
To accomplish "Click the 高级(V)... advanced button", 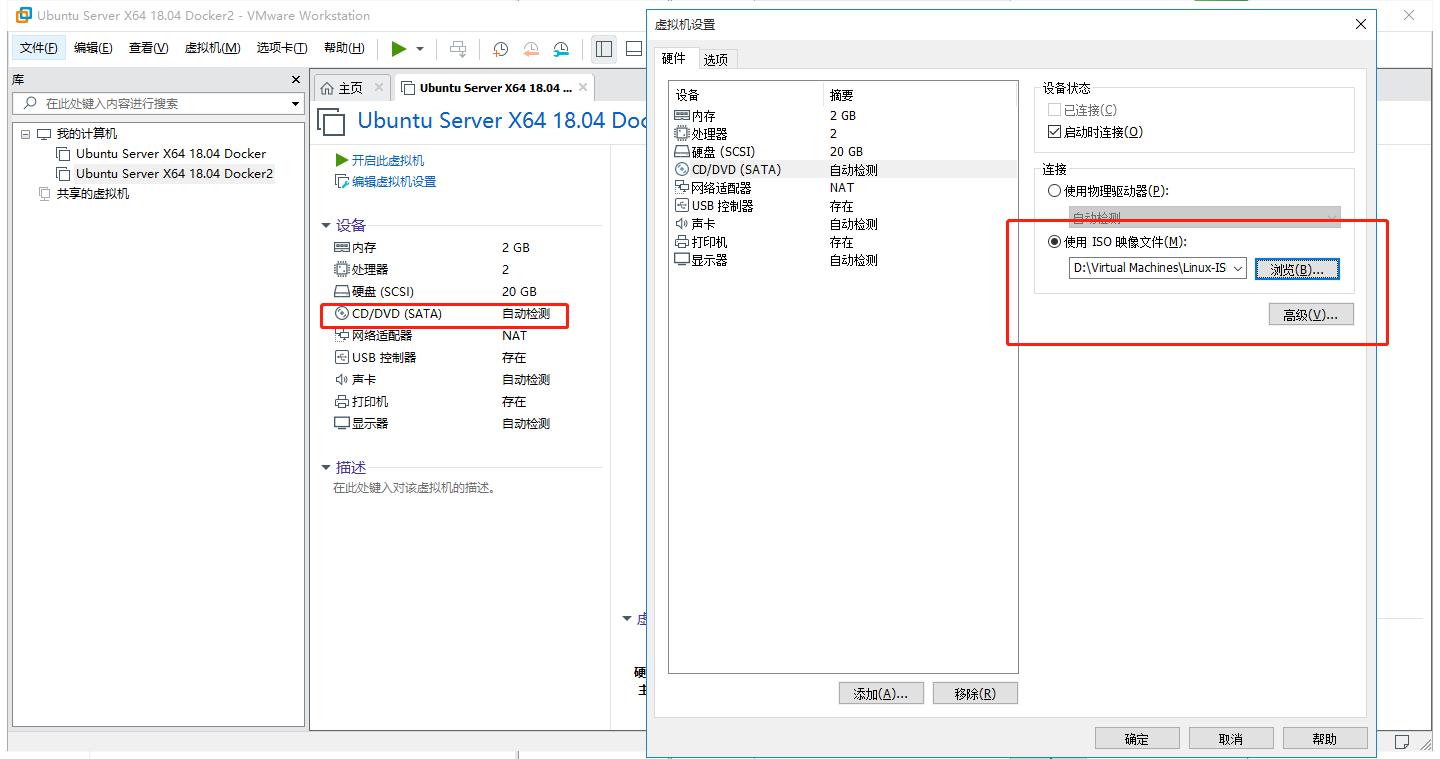I will [x=1310, y=315].
